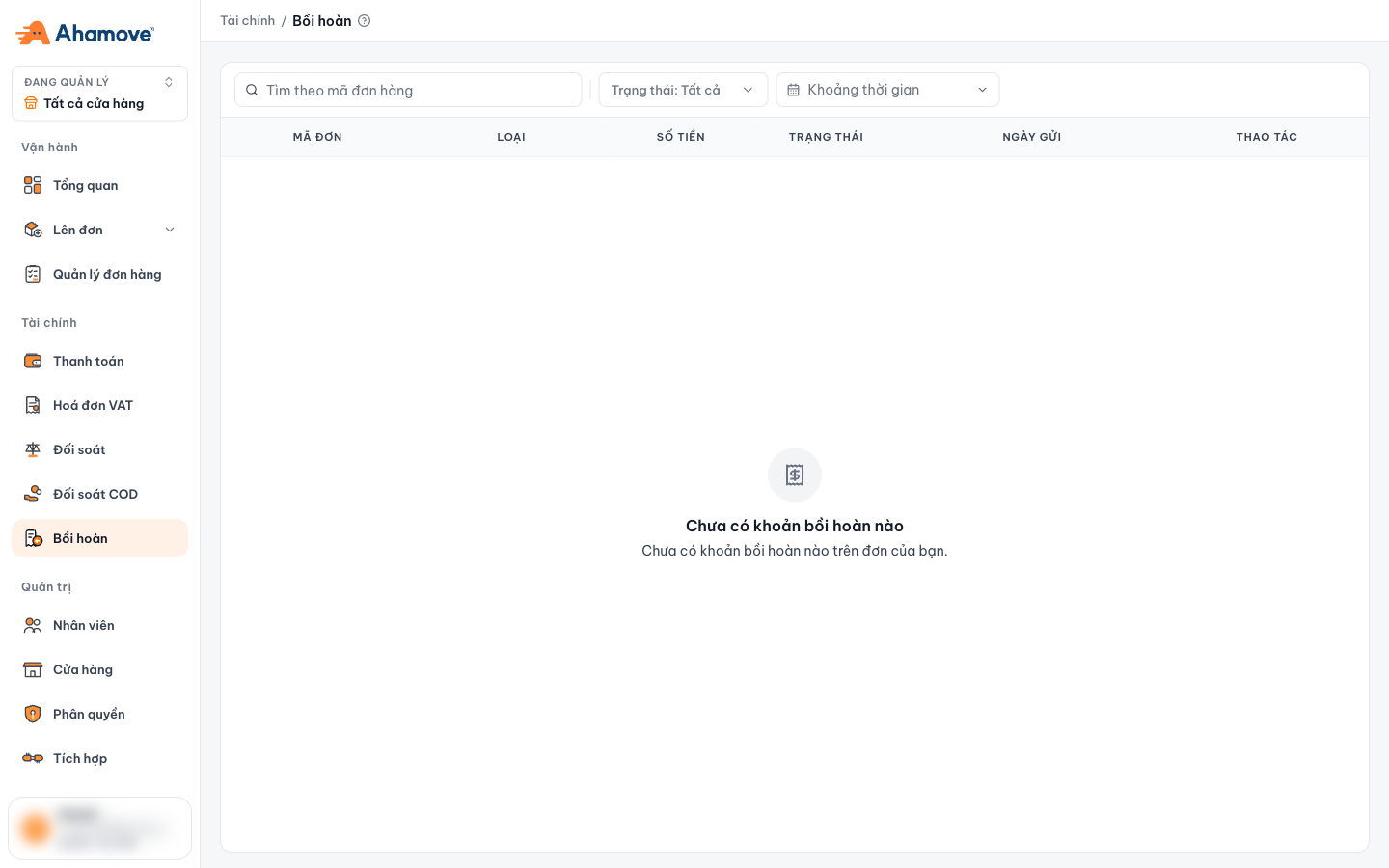Screen dimensions: 1389x868
Task: Click the Đối soát balance scale icon
Action: (33, 449)
